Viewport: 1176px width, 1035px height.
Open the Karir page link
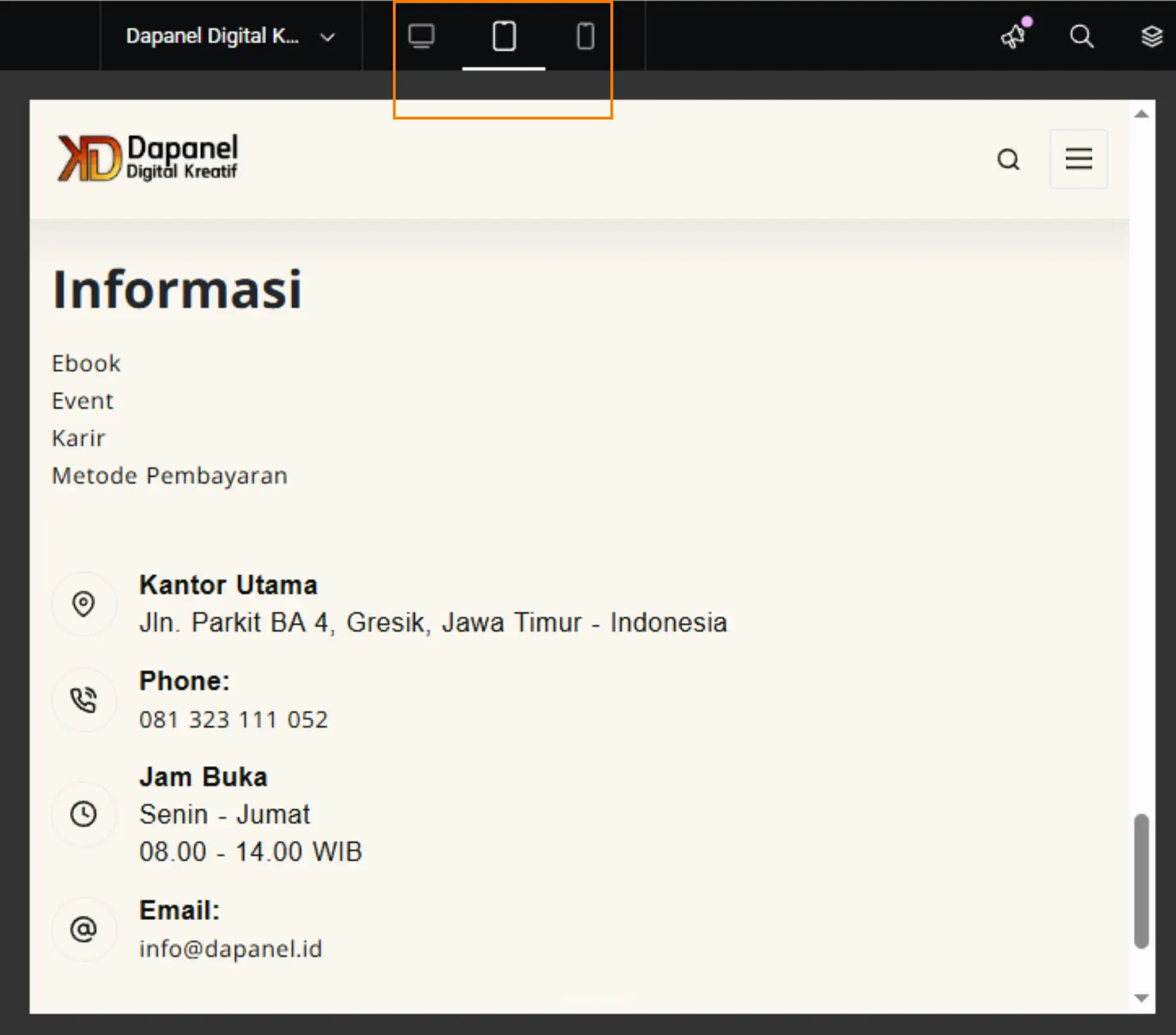(78, 438)
